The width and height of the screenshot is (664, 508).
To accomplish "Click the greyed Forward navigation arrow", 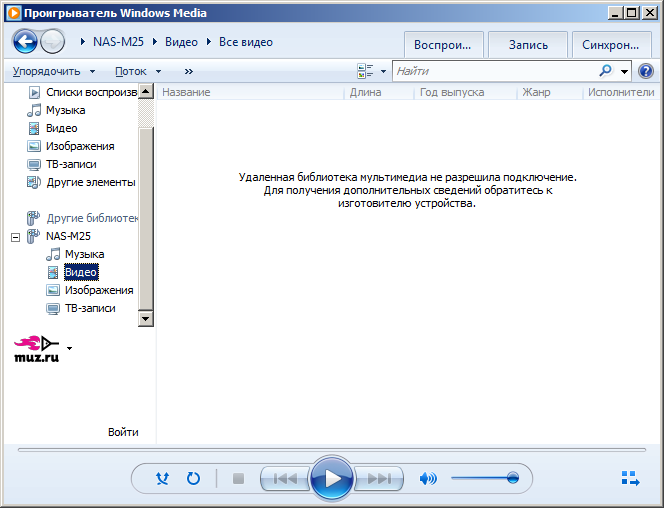I will (53, 42).
